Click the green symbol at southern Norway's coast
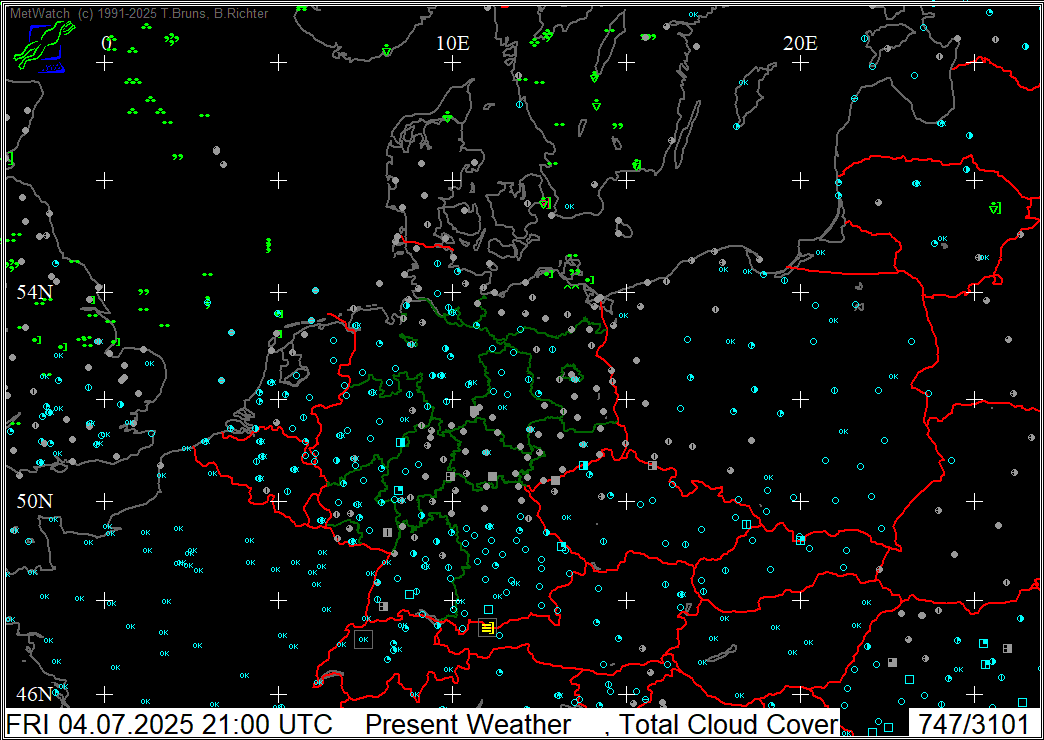 click(x=387, y=50)
